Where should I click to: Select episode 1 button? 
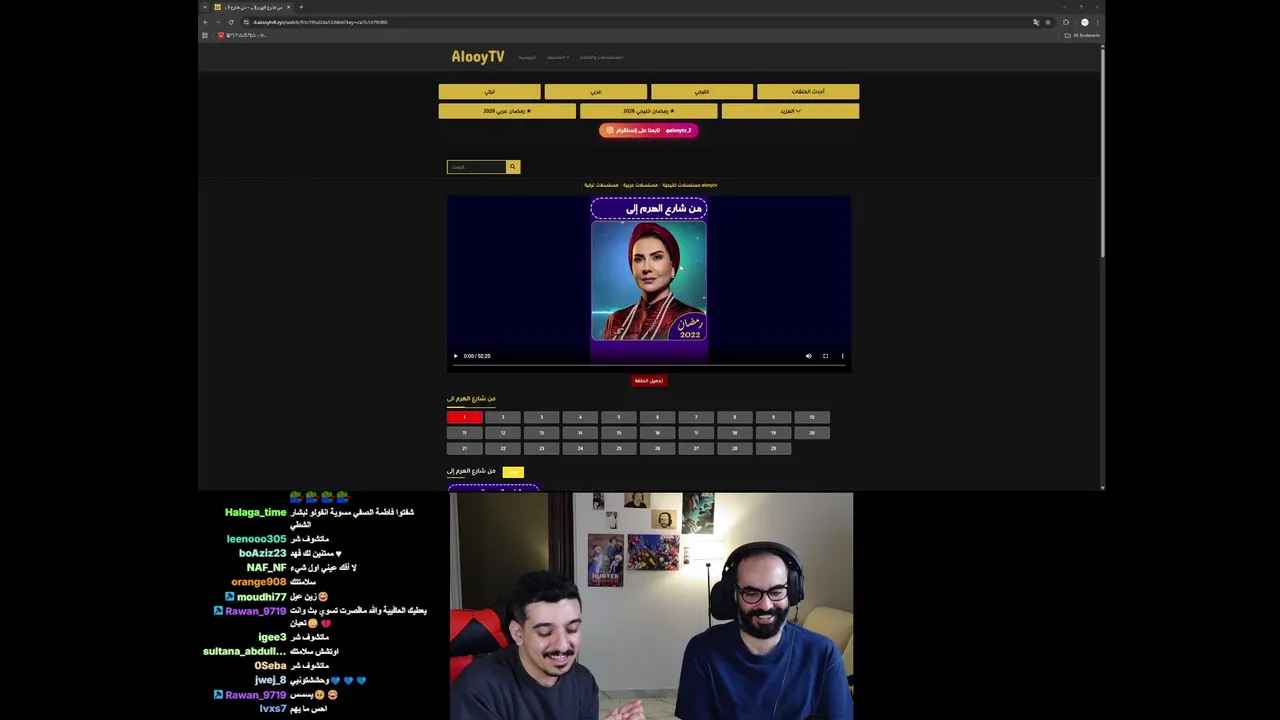pos(464,417)
